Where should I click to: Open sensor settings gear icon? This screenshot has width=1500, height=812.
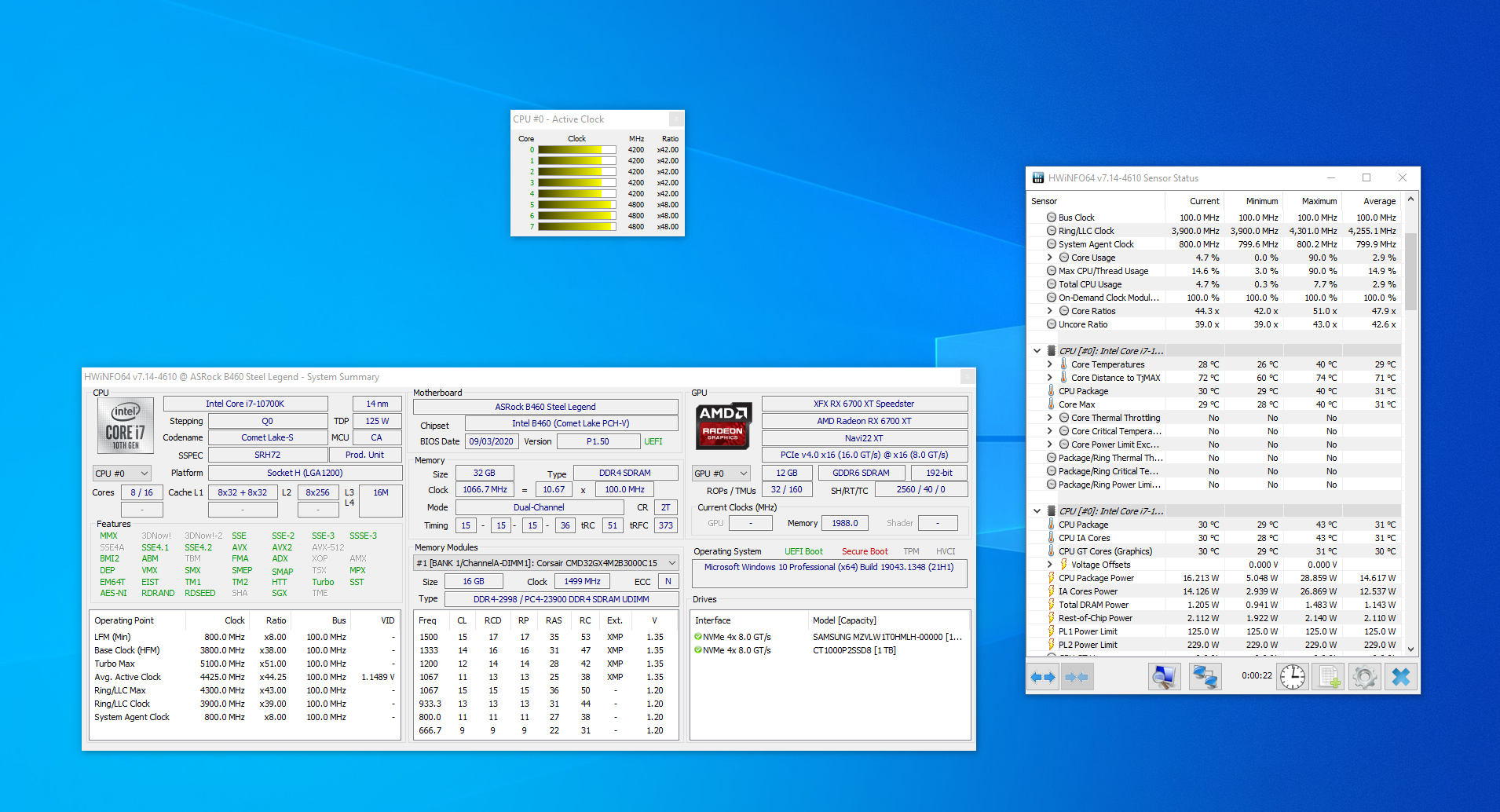(x=1365, y=677)
